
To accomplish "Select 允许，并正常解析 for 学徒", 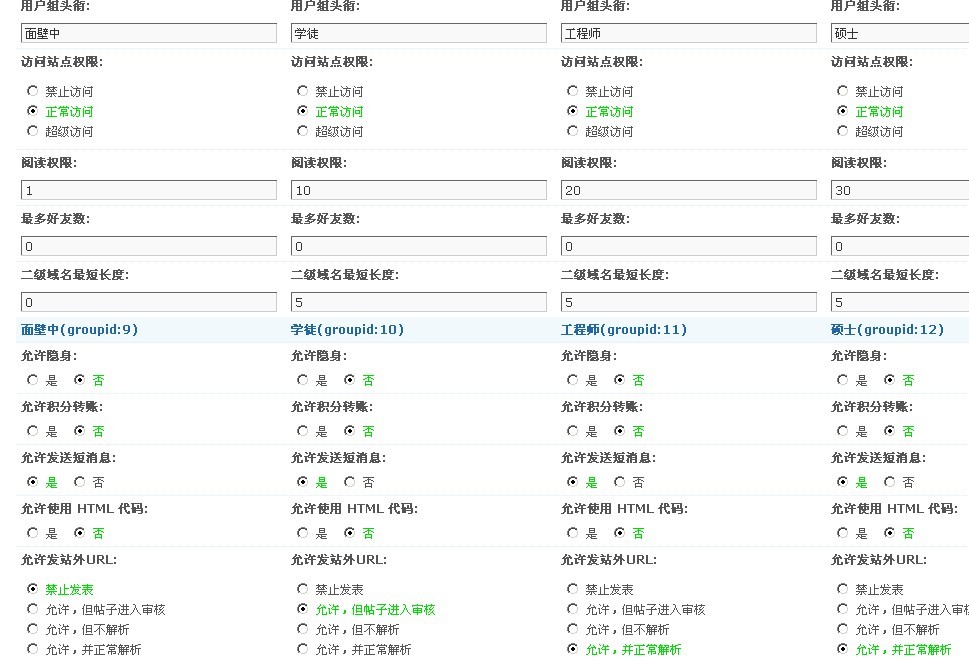I will pos(302,648).
